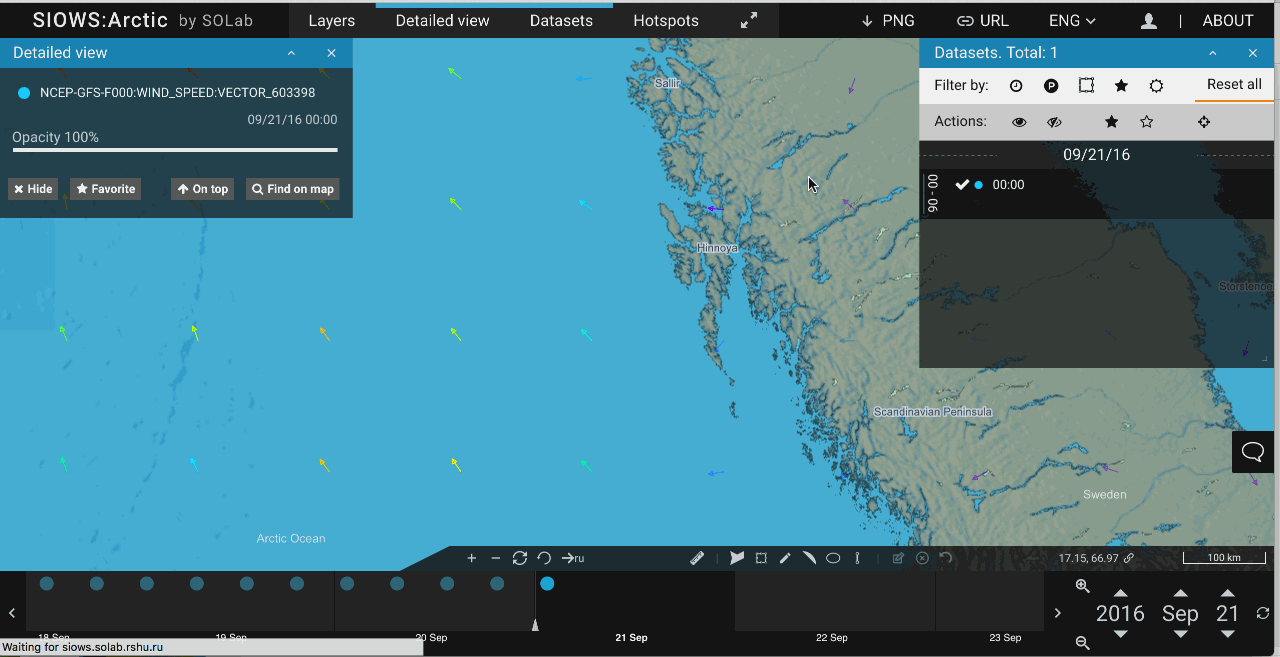
Task: Get the shareable URL
Action: (982, 20)
